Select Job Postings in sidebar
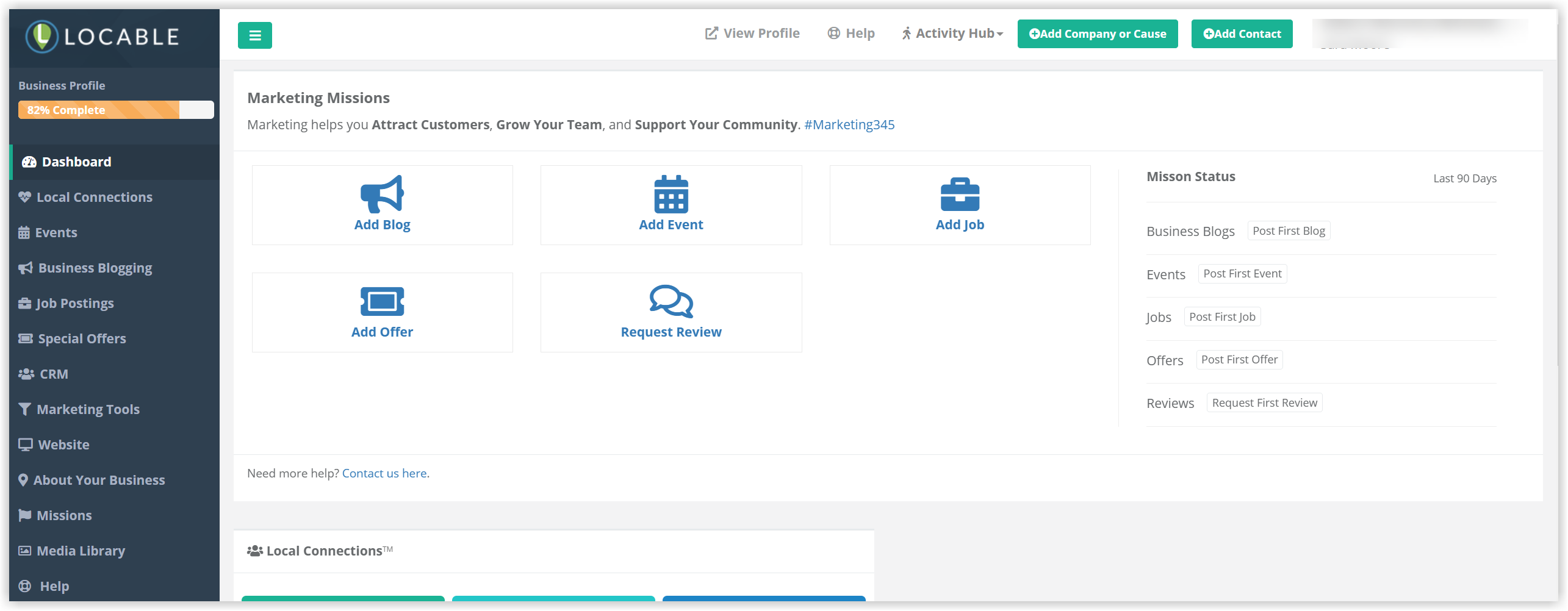This screenshot has width=1568, height=611. point(115,303)
